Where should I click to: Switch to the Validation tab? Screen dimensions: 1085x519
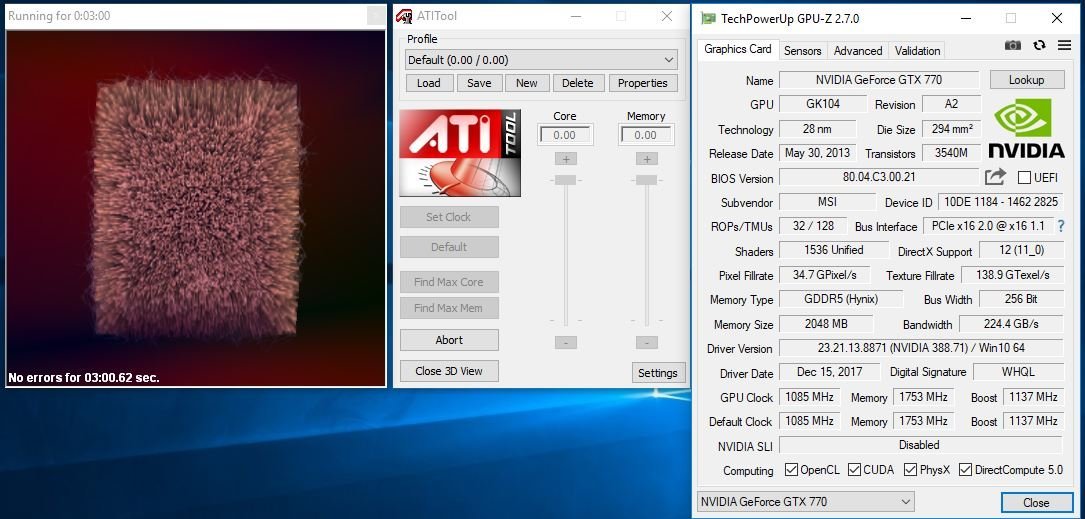coord(917,51)
